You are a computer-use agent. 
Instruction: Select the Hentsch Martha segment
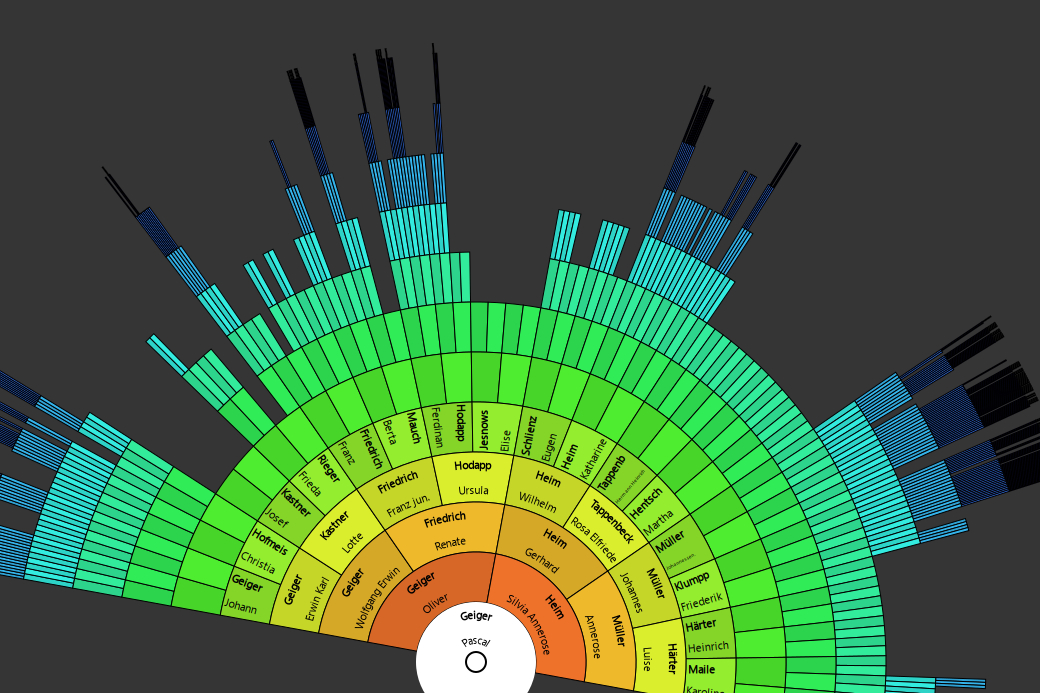[x=652, y=509]
